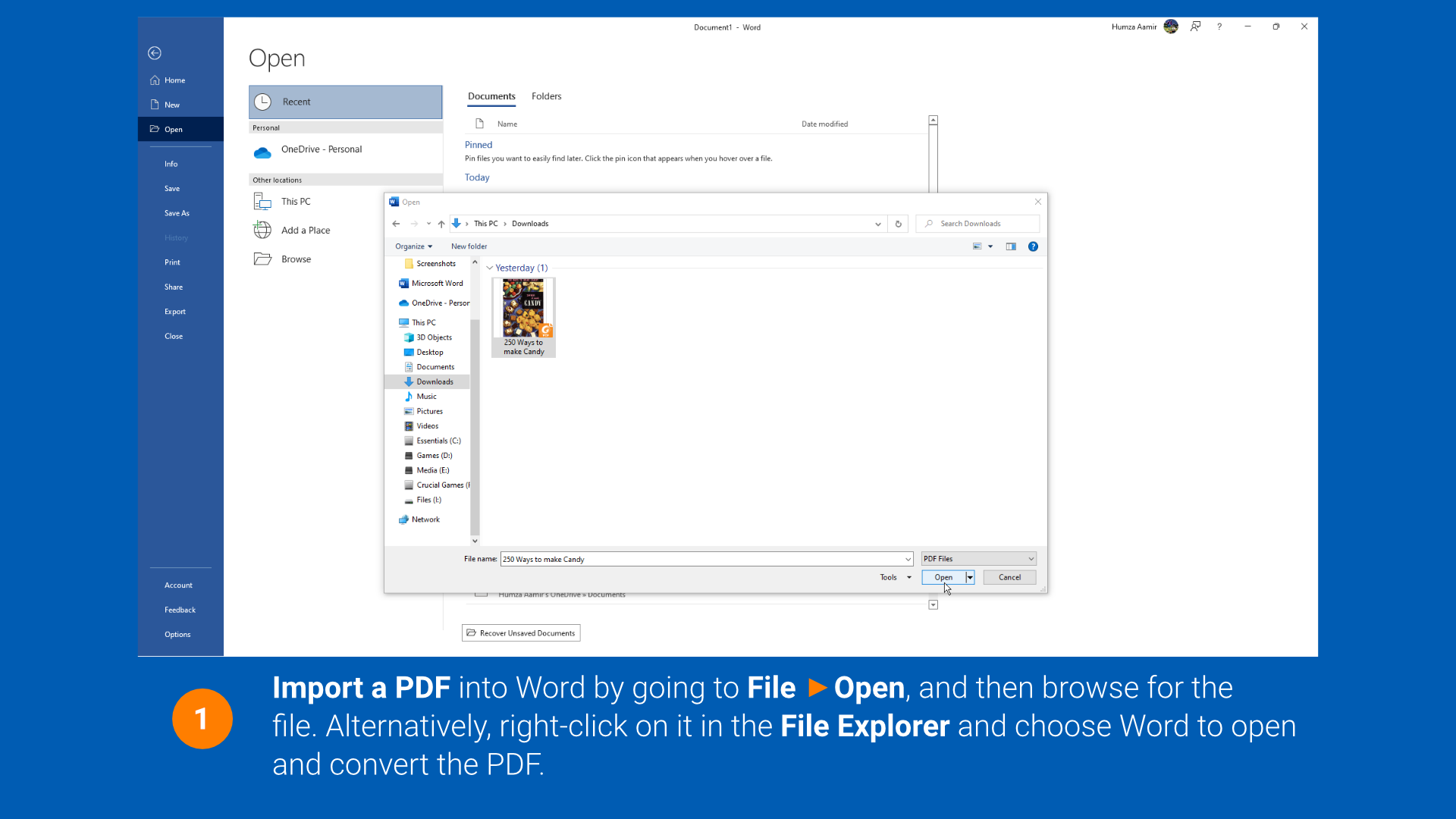Click Add a Place
The width and height of the screenshot is (1456, 819).
346,231
